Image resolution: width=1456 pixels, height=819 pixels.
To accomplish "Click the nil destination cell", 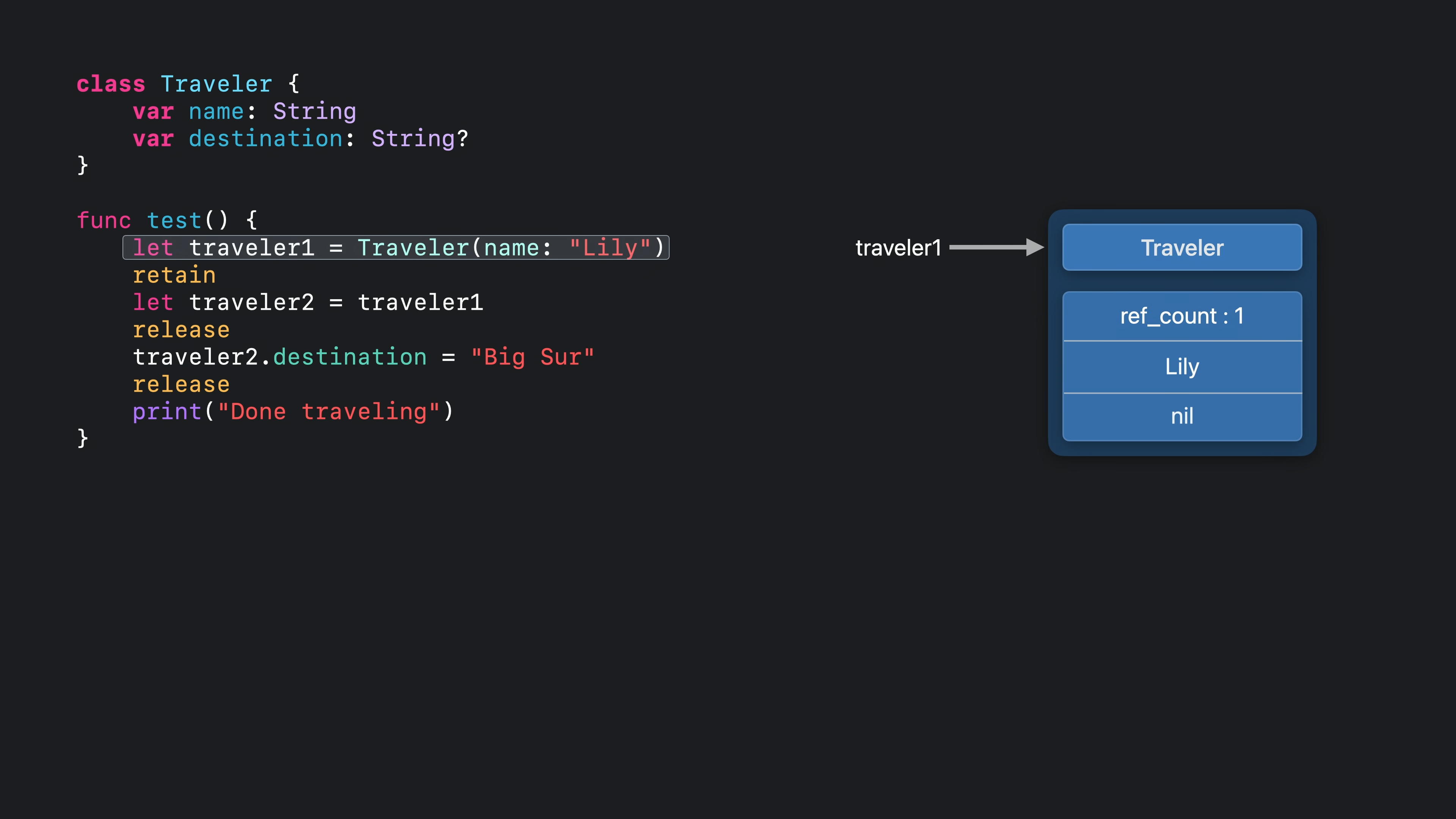I will click(x=1182, y=416).
